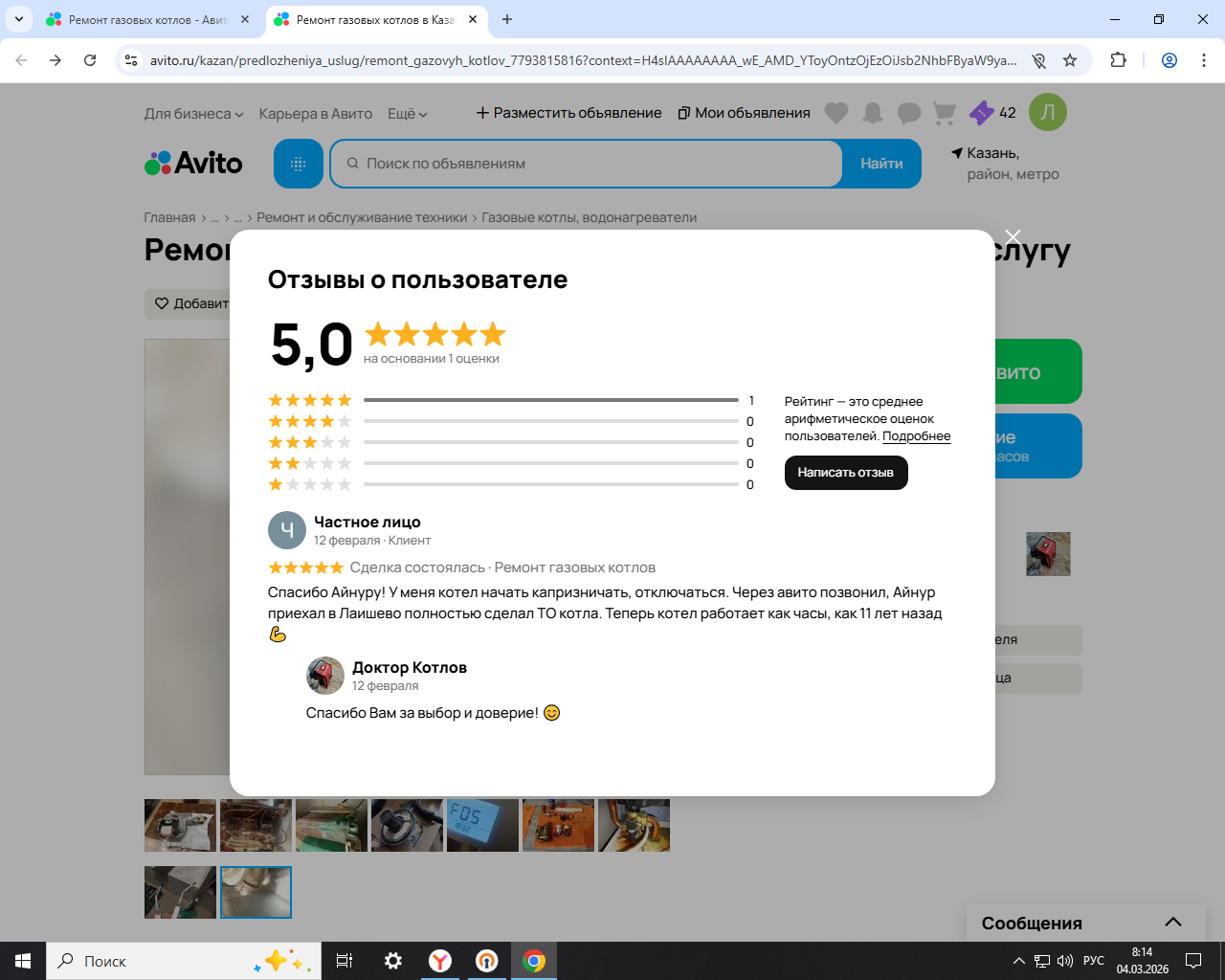Open Windows Settings from taskbar

[393, 961]
